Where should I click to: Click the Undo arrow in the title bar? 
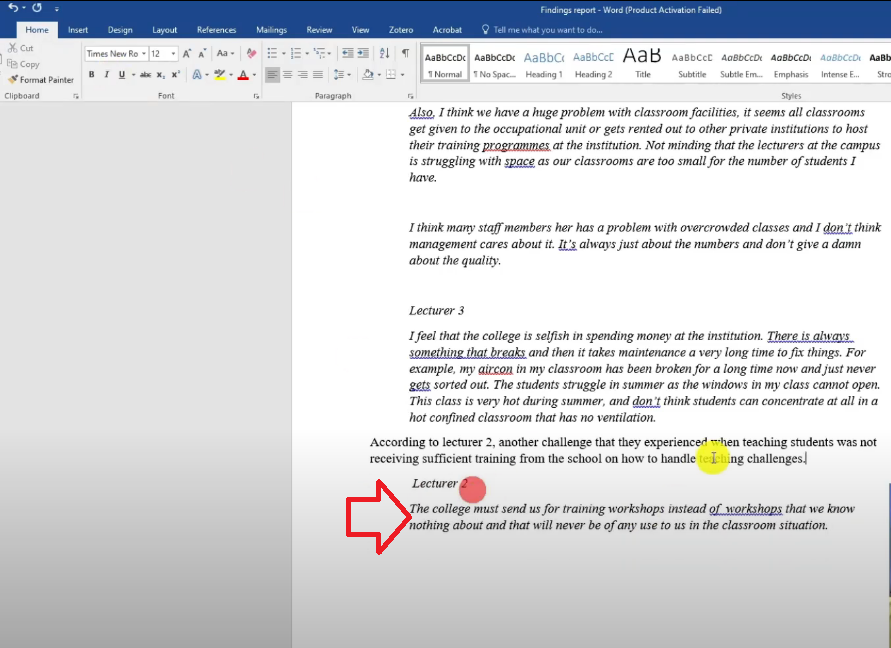pos(13,8)
